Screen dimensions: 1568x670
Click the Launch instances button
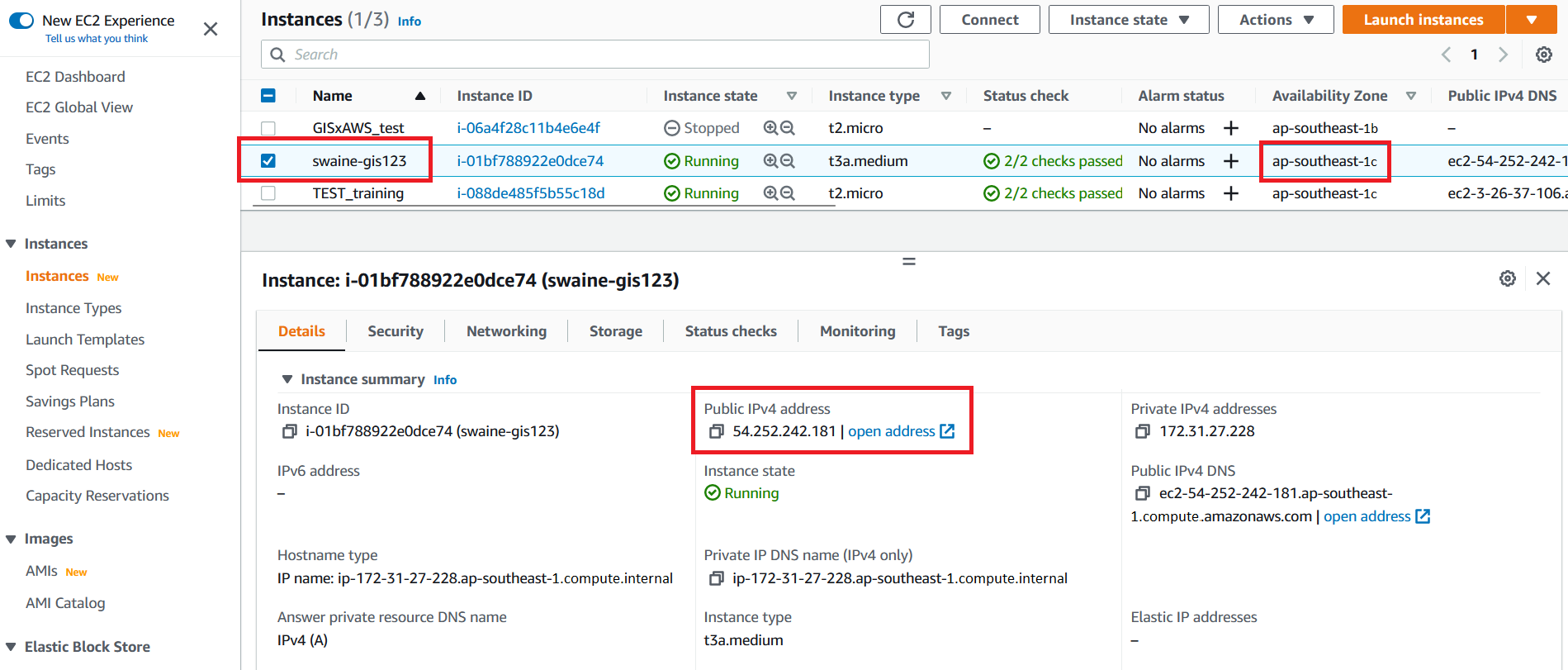[x=1424, y=20]
